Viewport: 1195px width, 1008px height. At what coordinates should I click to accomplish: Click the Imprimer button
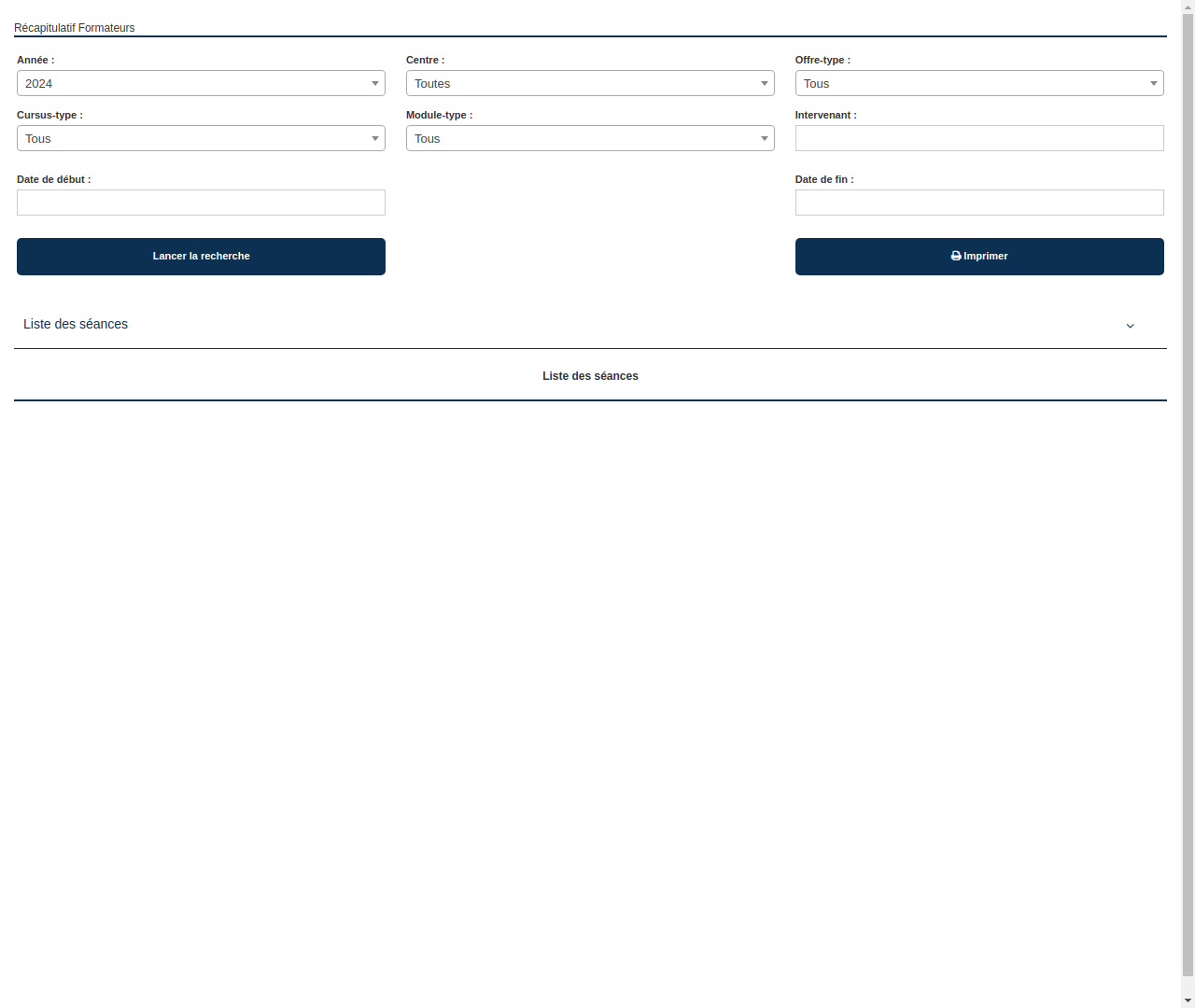point(979,256)
